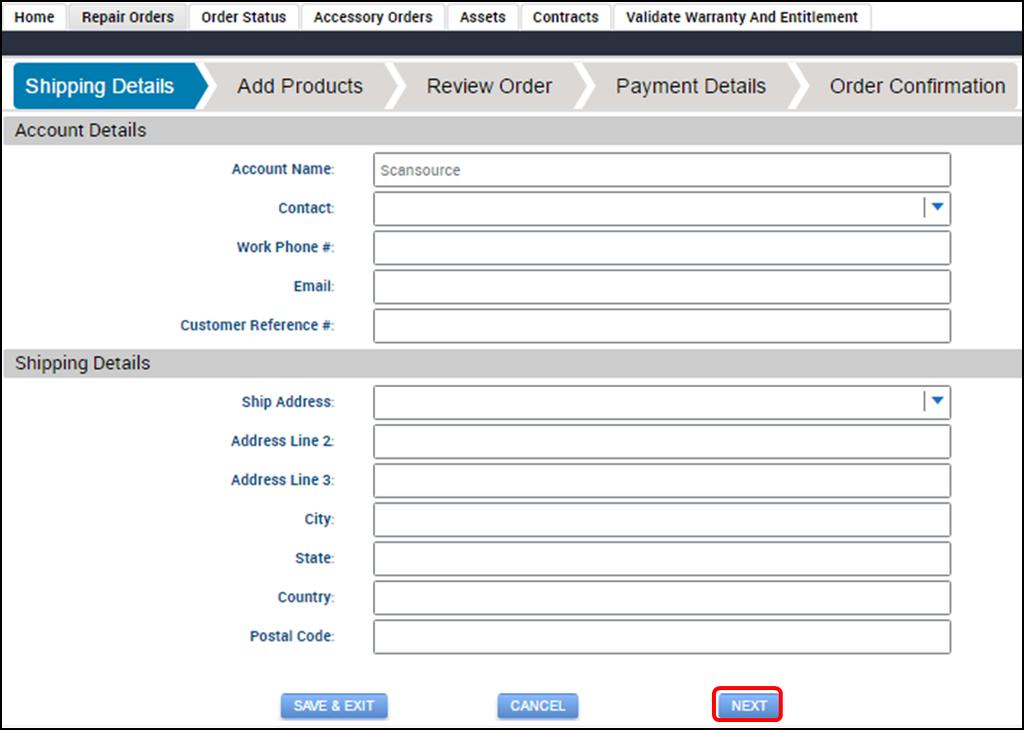Click the Account Name field
This screenshot has width=1024, height=730.
[662, 170]
